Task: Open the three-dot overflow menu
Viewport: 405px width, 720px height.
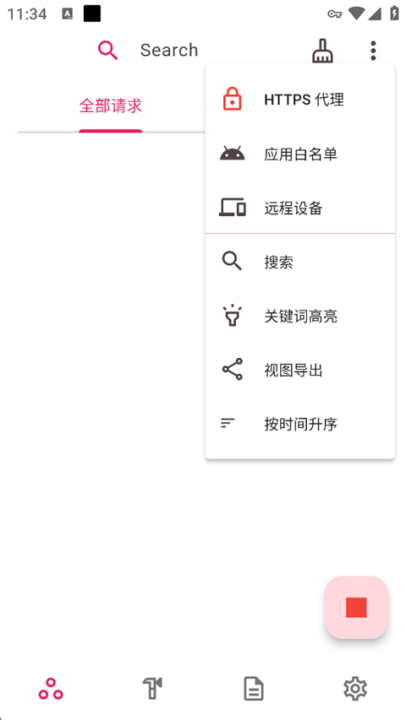Action: tap(373, 51)
